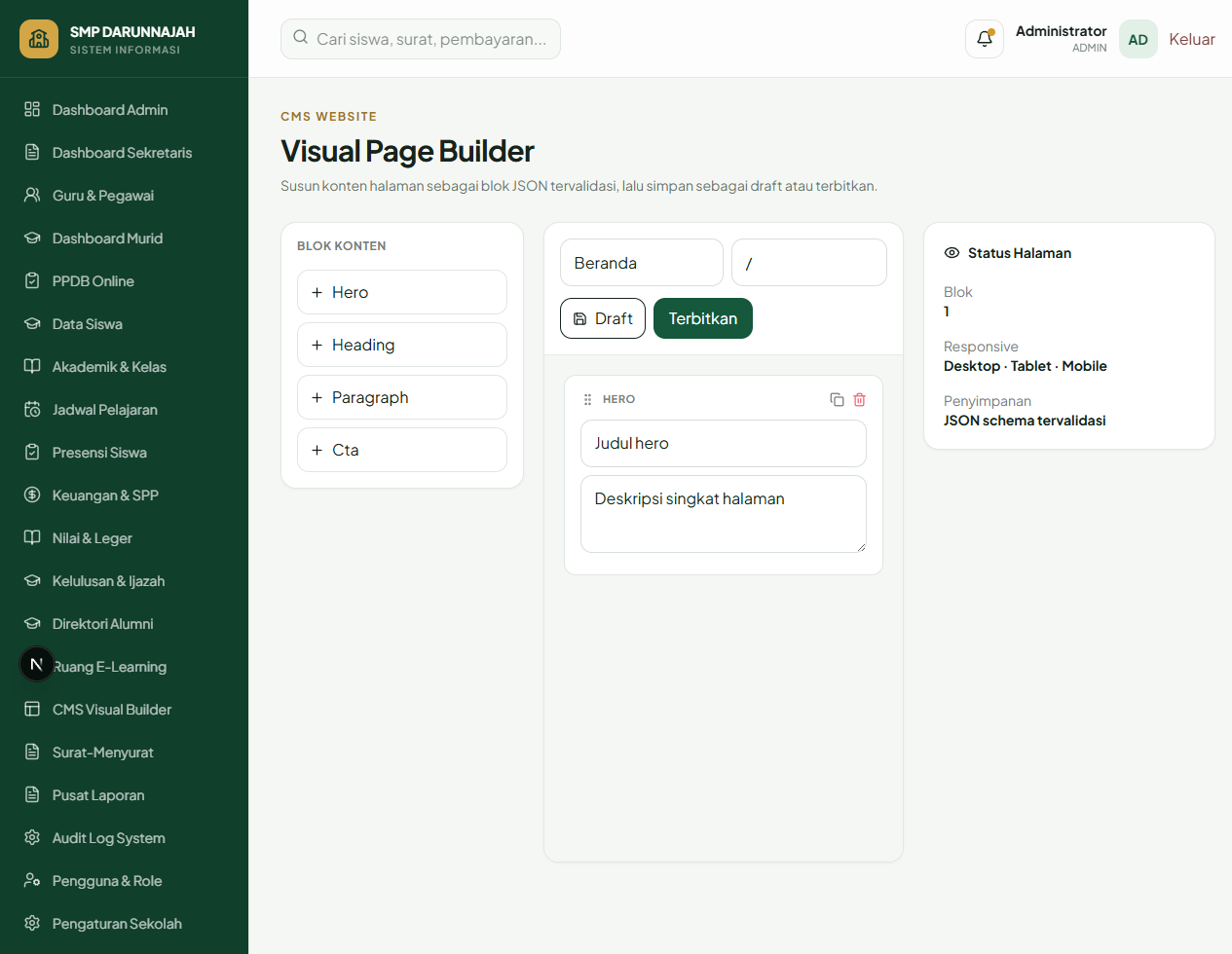This screenshot has height=954, width=1232.
Task: Edit the Beranda page title field
Action: tap(642, 263)
